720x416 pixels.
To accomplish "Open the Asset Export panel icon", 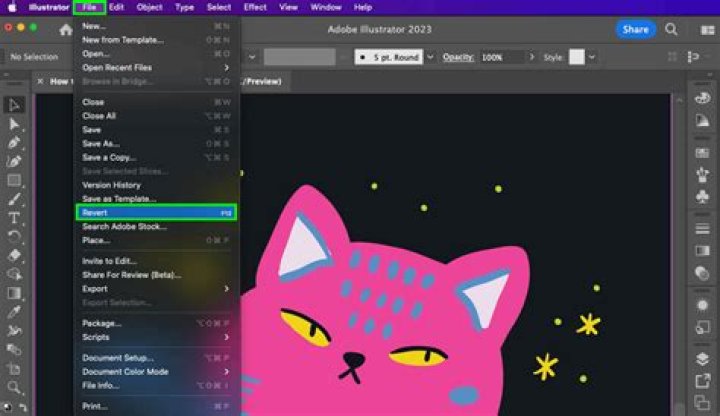I will 702,381.
